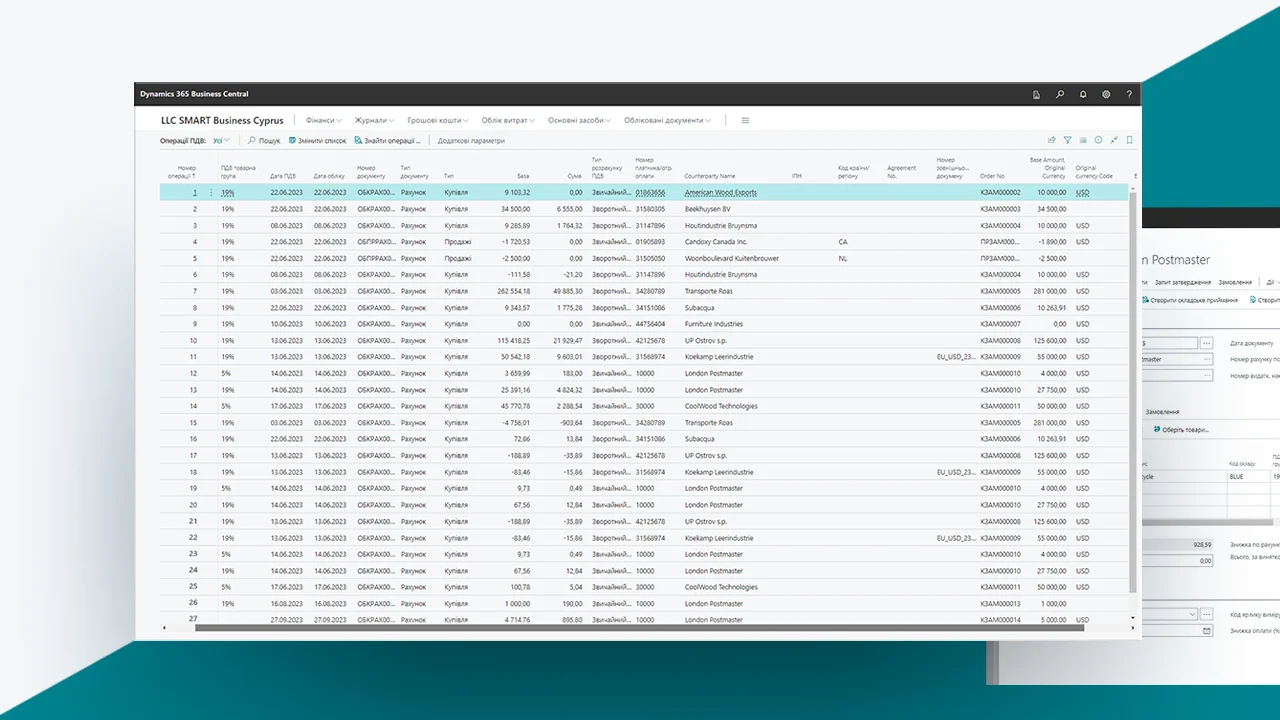The image size is (1280, 720).
Task: Click the help question mark icon
Action: (1129, 94)
